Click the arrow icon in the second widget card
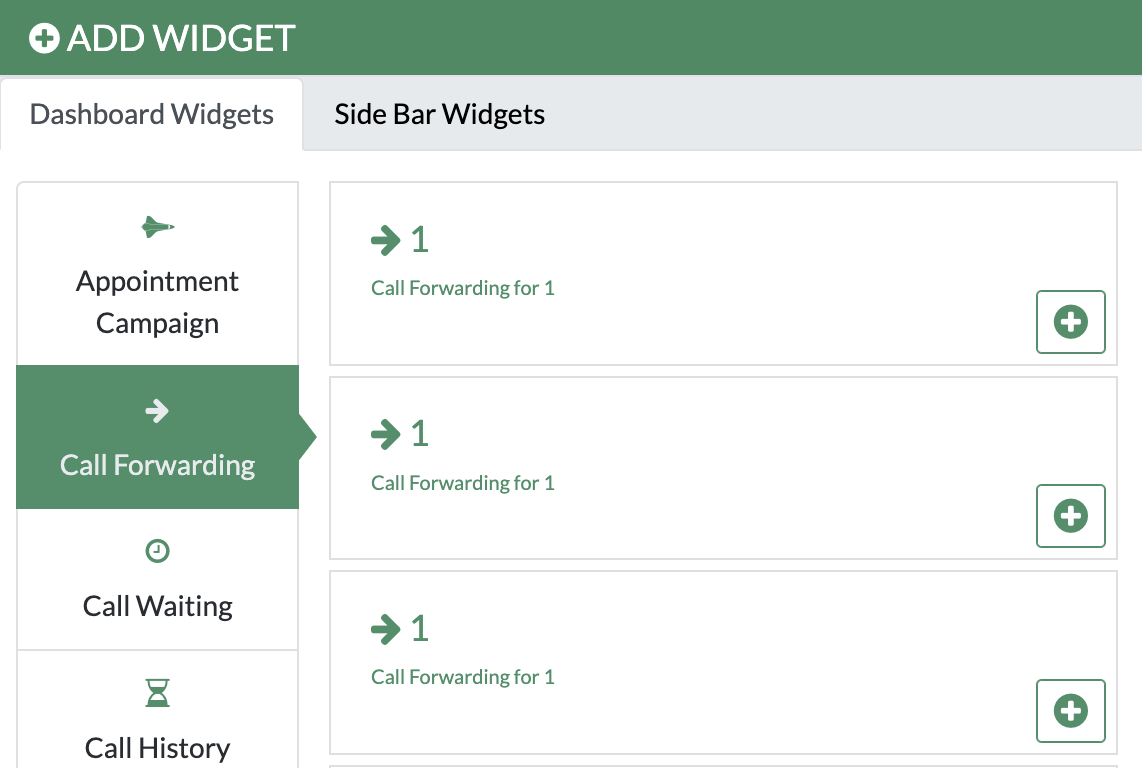This screenshot has width=1142, height=768. click(385, 434)
